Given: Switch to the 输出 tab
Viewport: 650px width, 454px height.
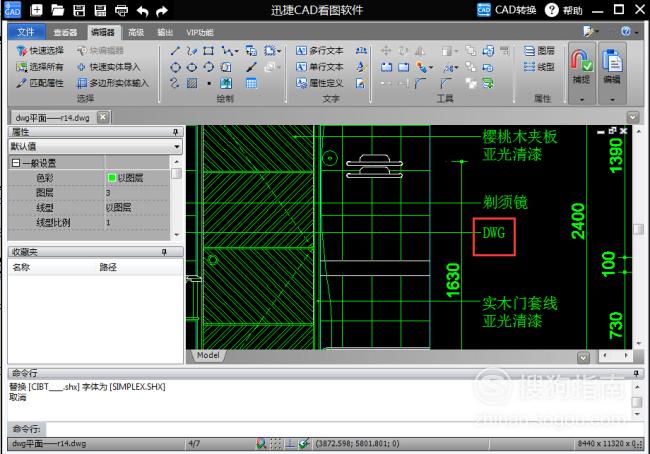Looking at the screenshot, I should pyautogui.click(x=165, y=32).
